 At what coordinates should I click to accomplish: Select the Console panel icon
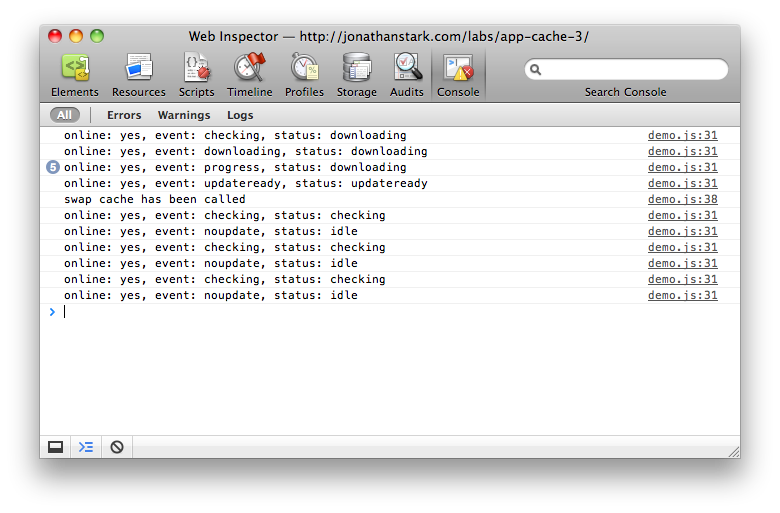click(x=458, y=75)
